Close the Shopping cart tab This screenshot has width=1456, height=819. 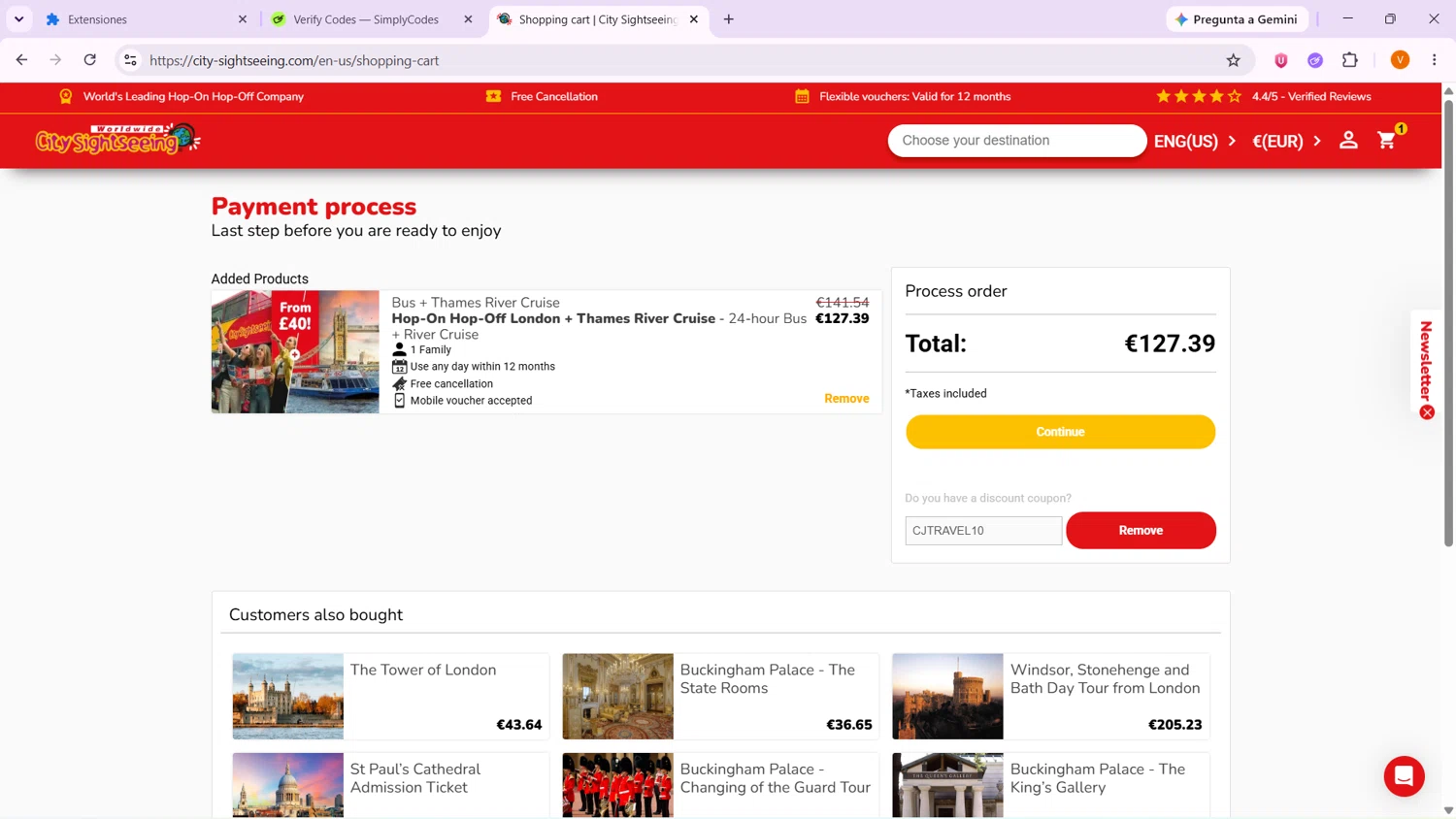694,19
